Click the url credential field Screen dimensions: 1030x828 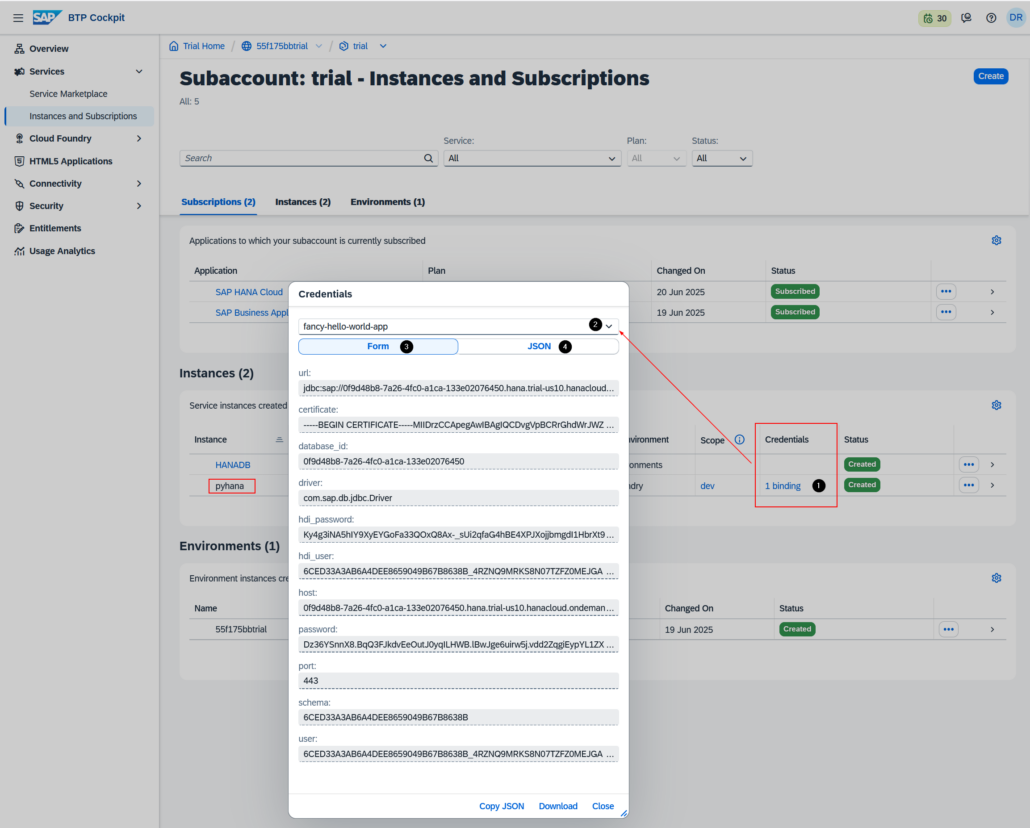[x=459, y=388]
